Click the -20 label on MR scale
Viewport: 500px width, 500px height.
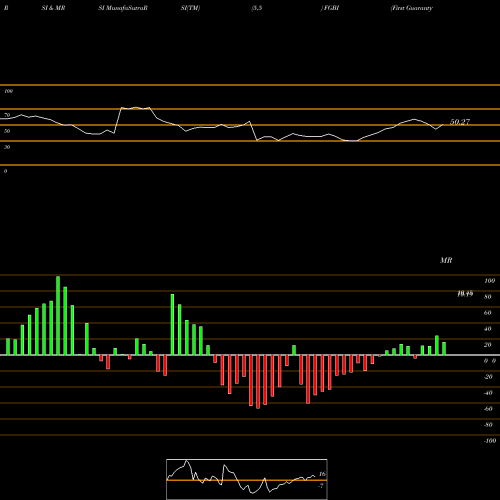[488, 377]
